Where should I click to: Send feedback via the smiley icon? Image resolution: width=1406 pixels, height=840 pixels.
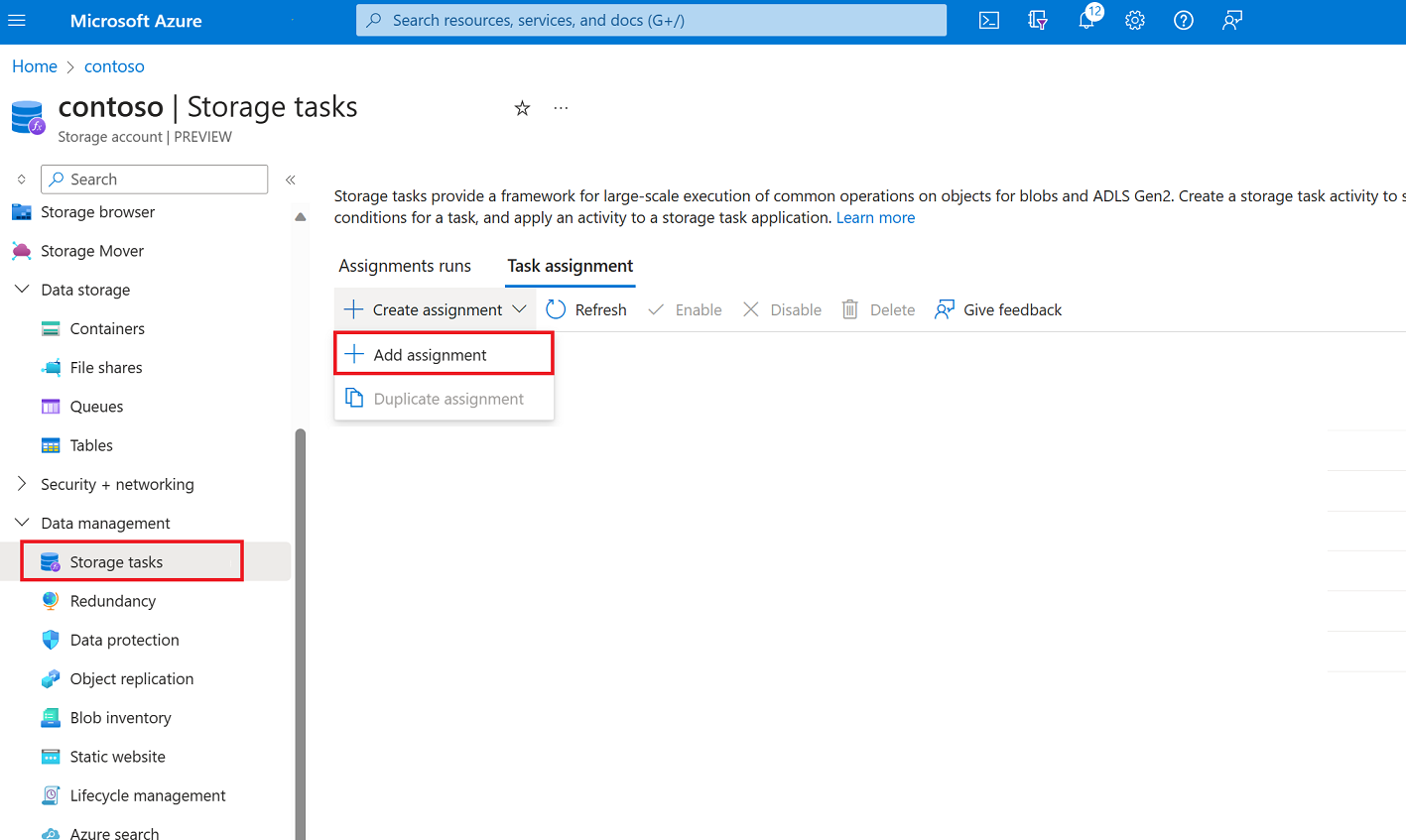(x=1231, y=20)
